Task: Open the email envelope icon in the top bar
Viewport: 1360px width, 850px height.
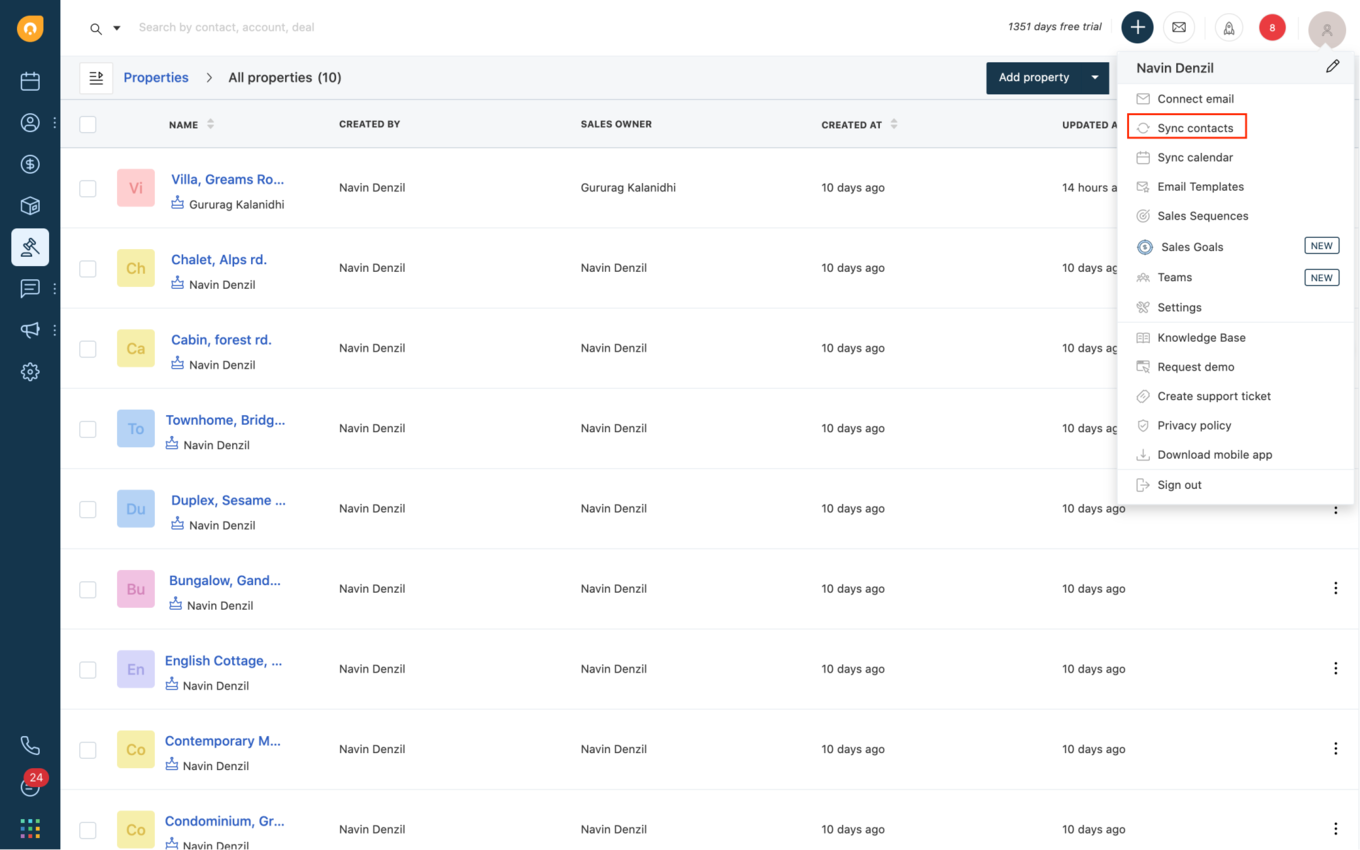Action: [x=1179, y=27]
